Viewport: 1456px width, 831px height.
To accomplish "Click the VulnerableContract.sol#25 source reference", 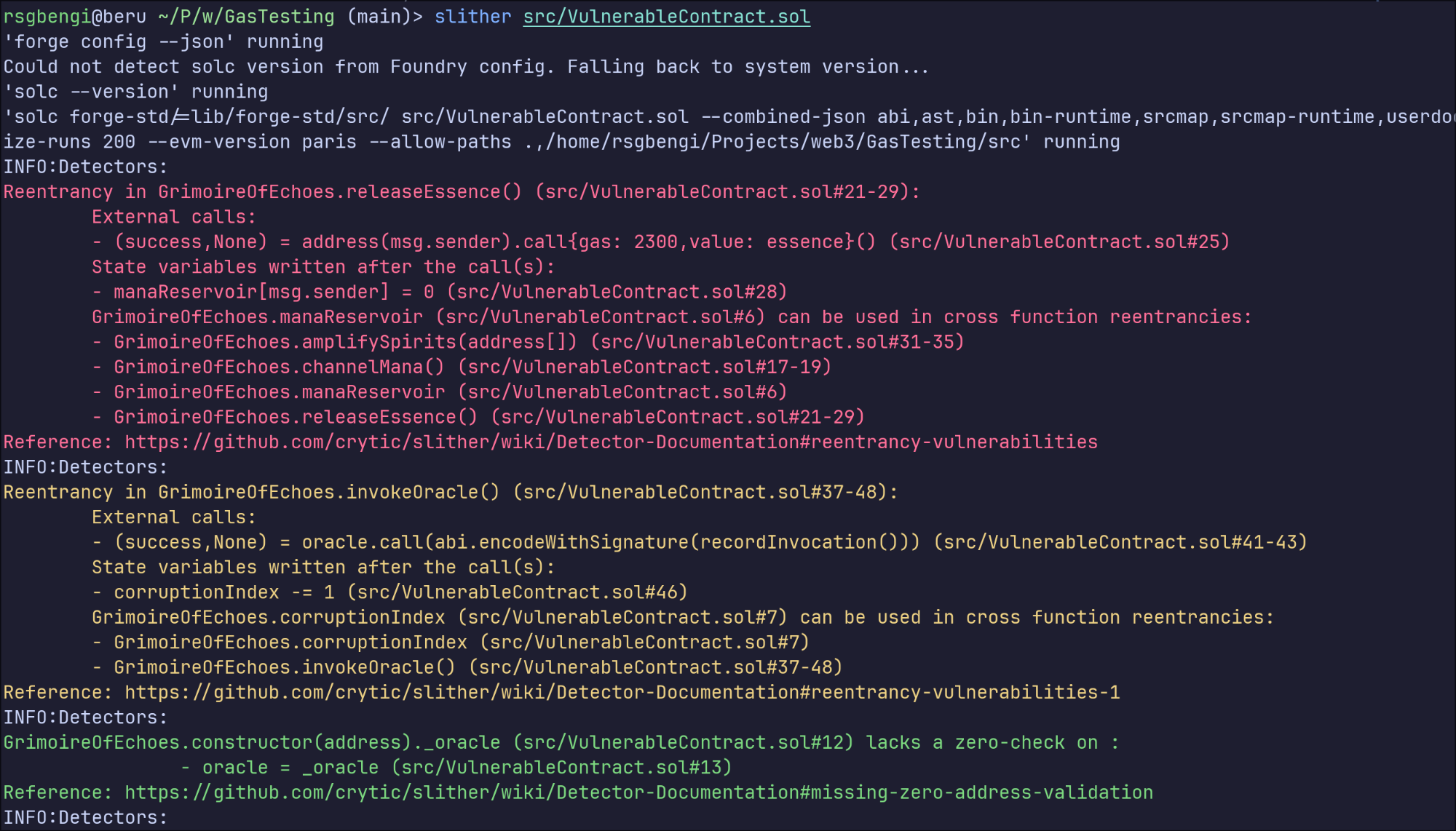I will click(x=1059, y=242).
